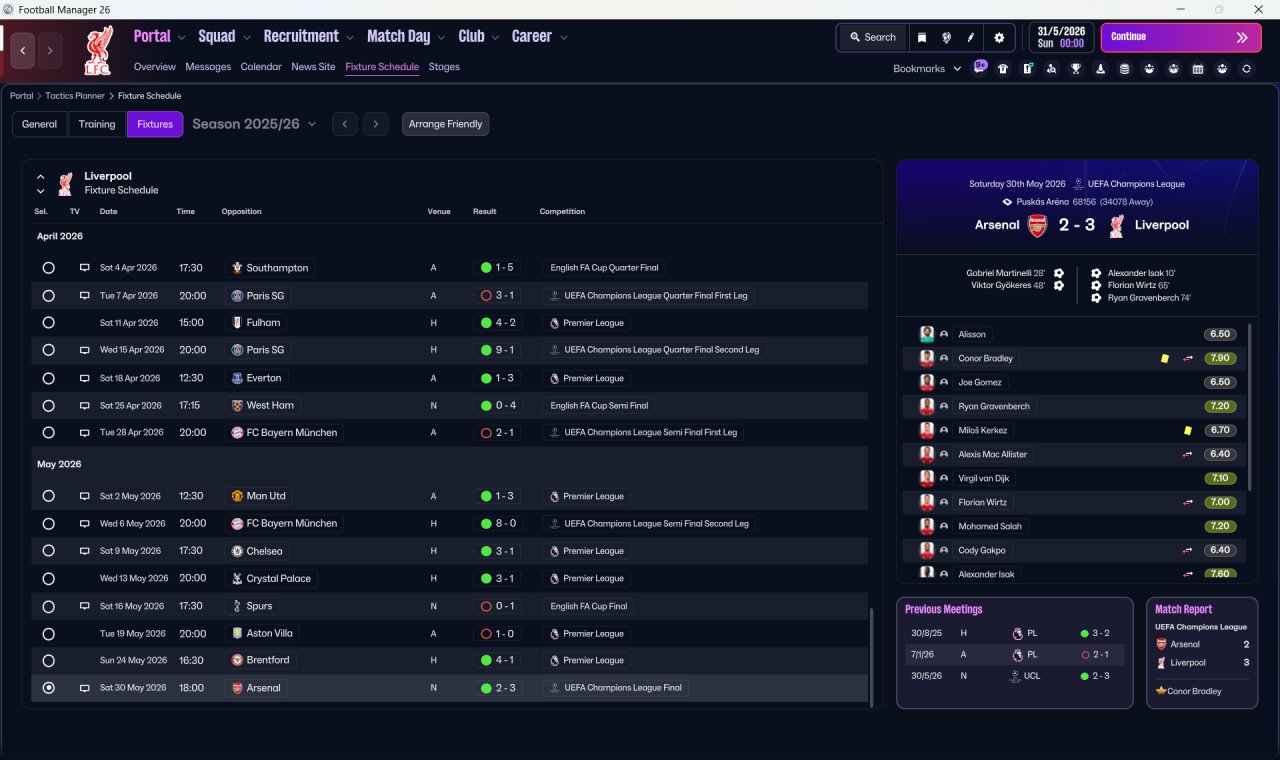Screen dimensions: 1280x760
Task: Click the Man Utd badge in fixtures
Action: click(x=237, y=496)
